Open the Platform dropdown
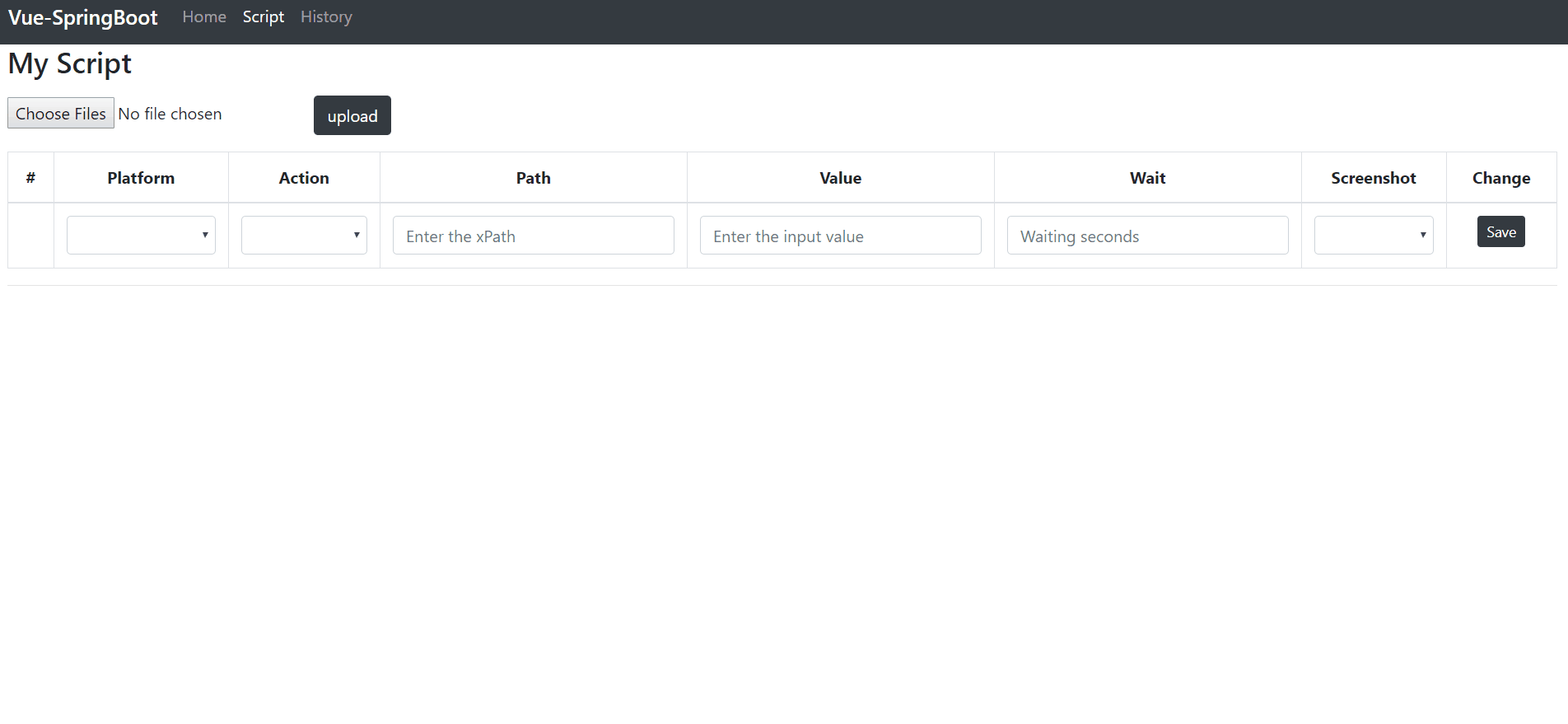This screenshot has width=1568, height=724. tap(141, 236)
